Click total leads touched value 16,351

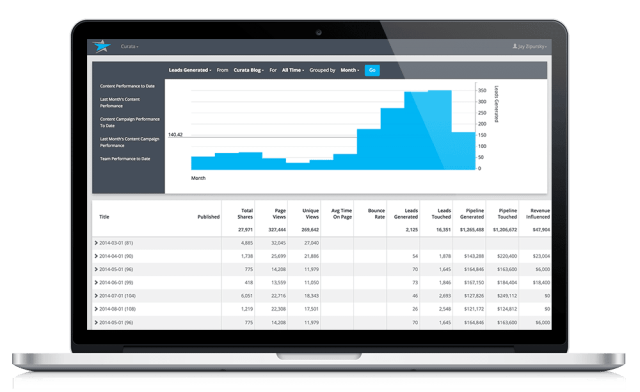tap(443, 230)
